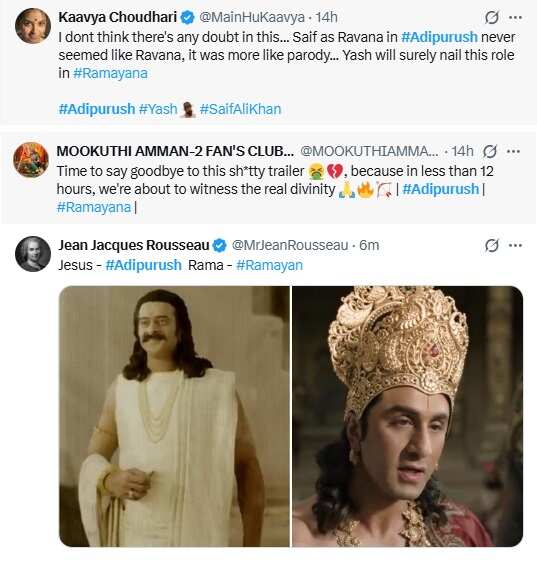This screenshot has height=563, width=537.
Task: Click the Grok icon on Kaavya Choudhari's tweet
Action: (491, 17)
